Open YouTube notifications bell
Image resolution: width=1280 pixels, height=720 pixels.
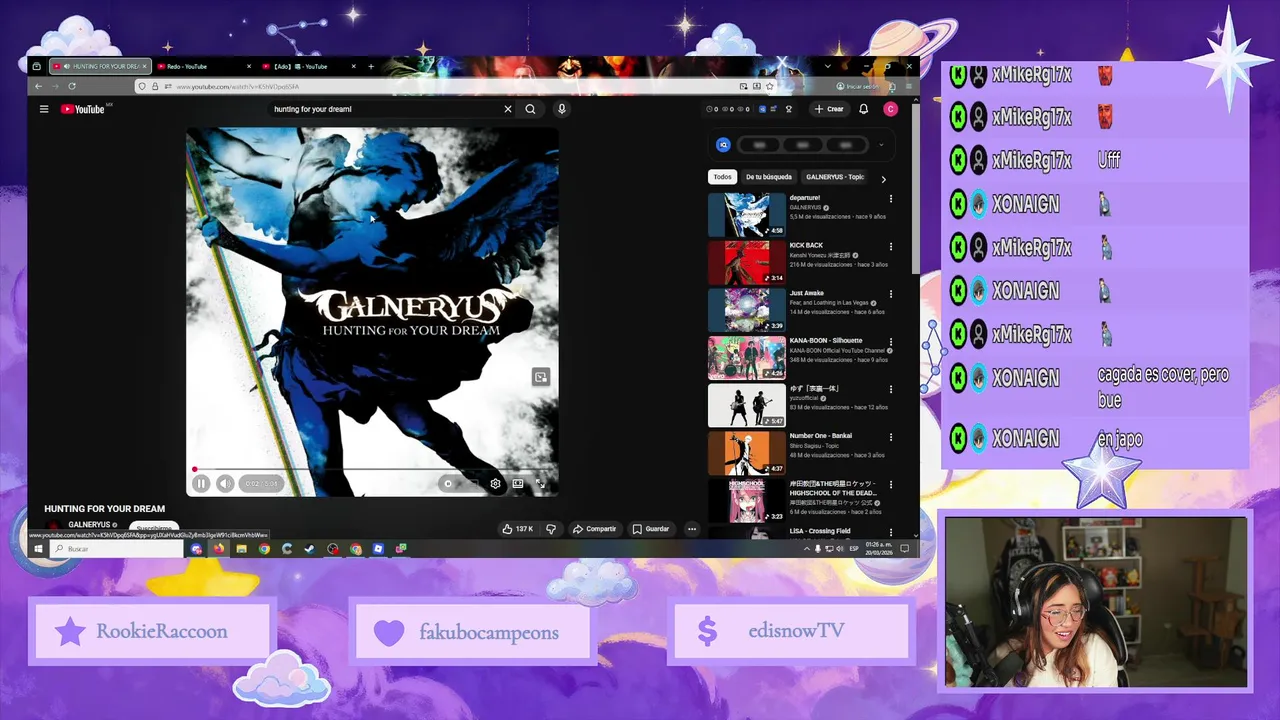863,109
